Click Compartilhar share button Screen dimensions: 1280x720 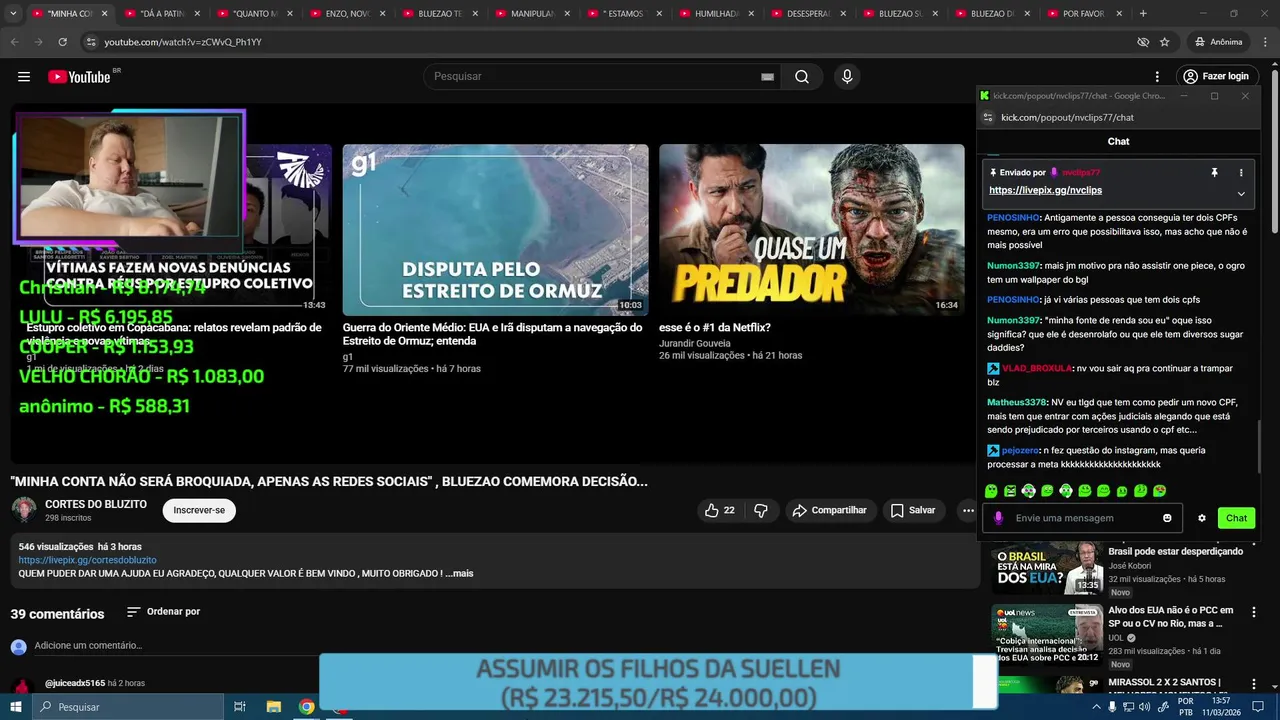click(828, 510)
